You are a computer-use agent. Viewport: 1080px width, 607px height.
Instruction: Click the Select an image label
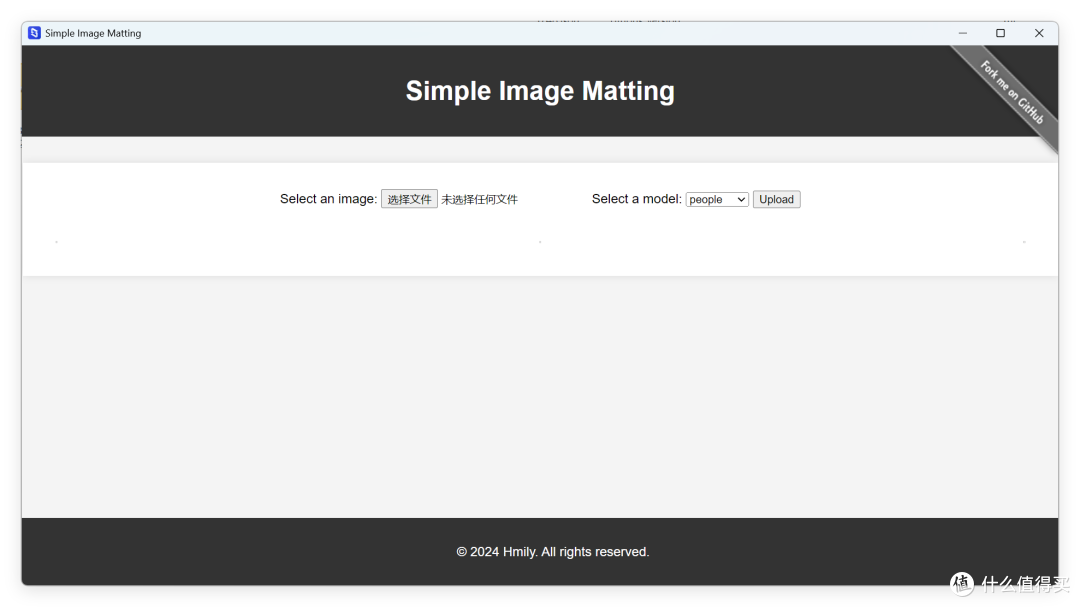pos(329,199)
